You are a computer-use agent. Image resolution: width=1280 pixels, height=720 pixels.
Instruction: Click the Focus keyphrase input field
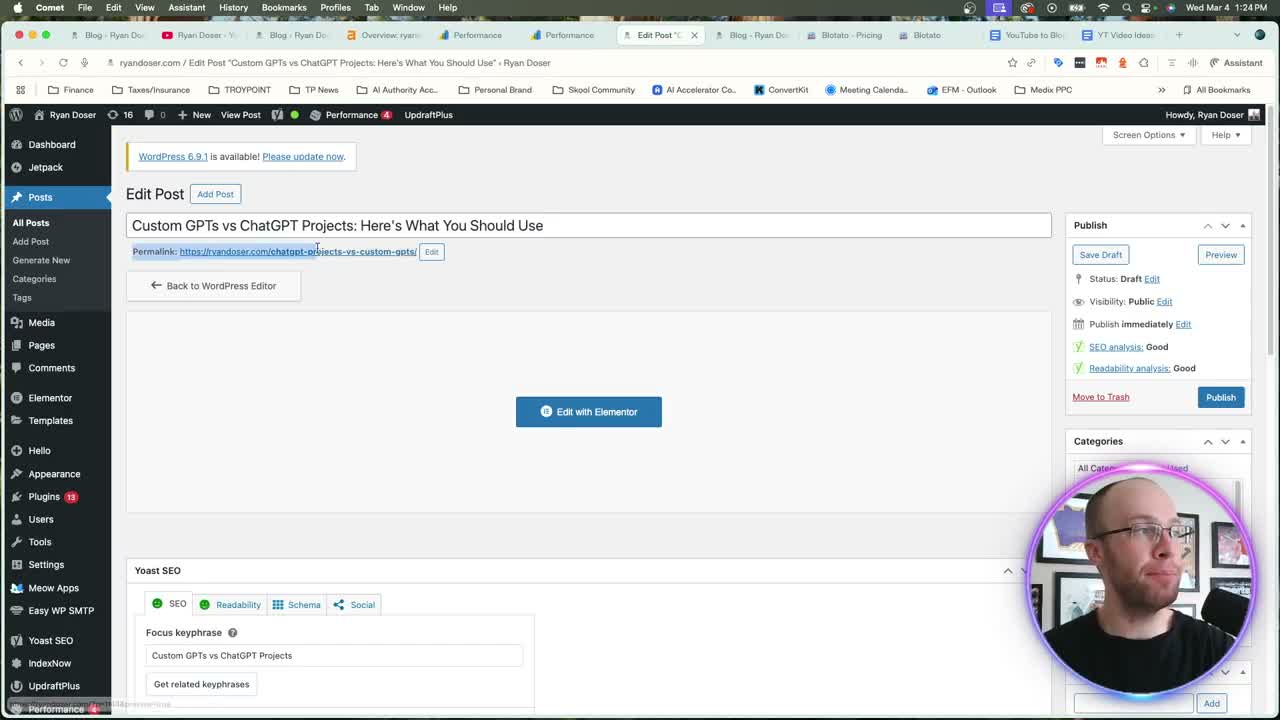[334, 656]
